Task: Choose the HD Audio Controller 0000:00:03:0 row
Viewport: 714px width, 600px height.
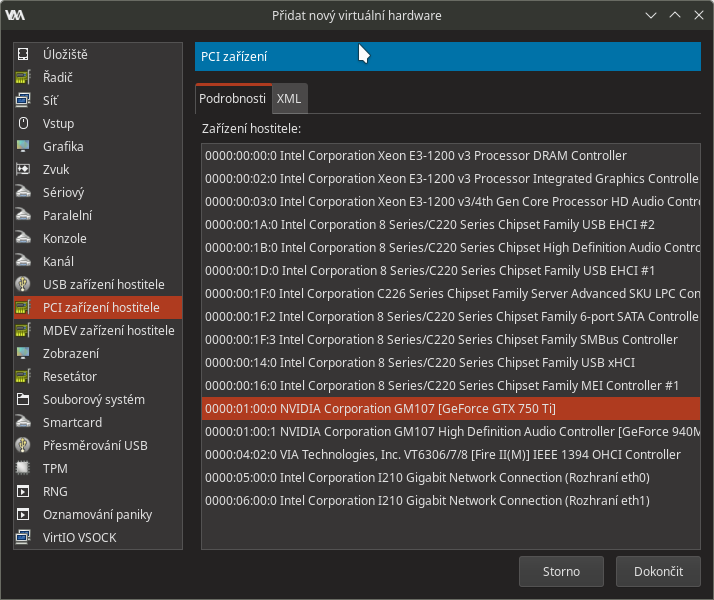Action: (451, 202)
